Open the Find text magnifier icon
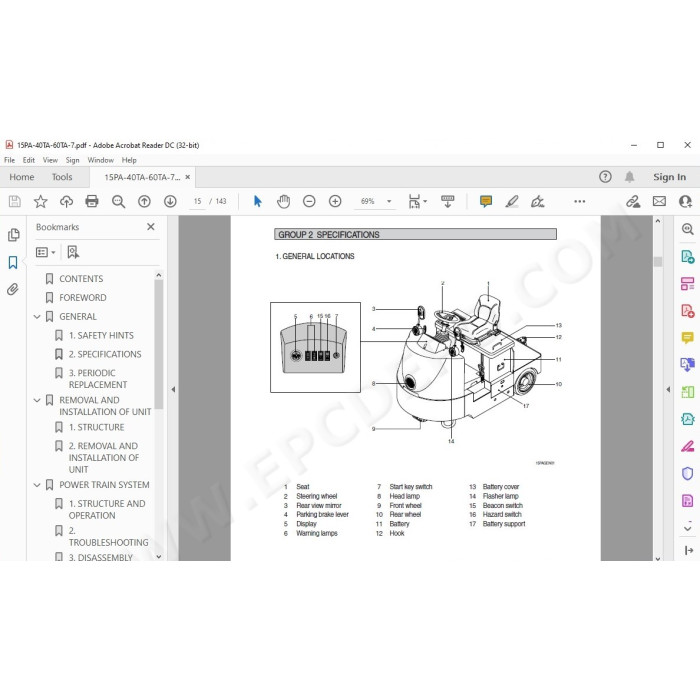Screen dimensions: 700x700 click(118, 201)
